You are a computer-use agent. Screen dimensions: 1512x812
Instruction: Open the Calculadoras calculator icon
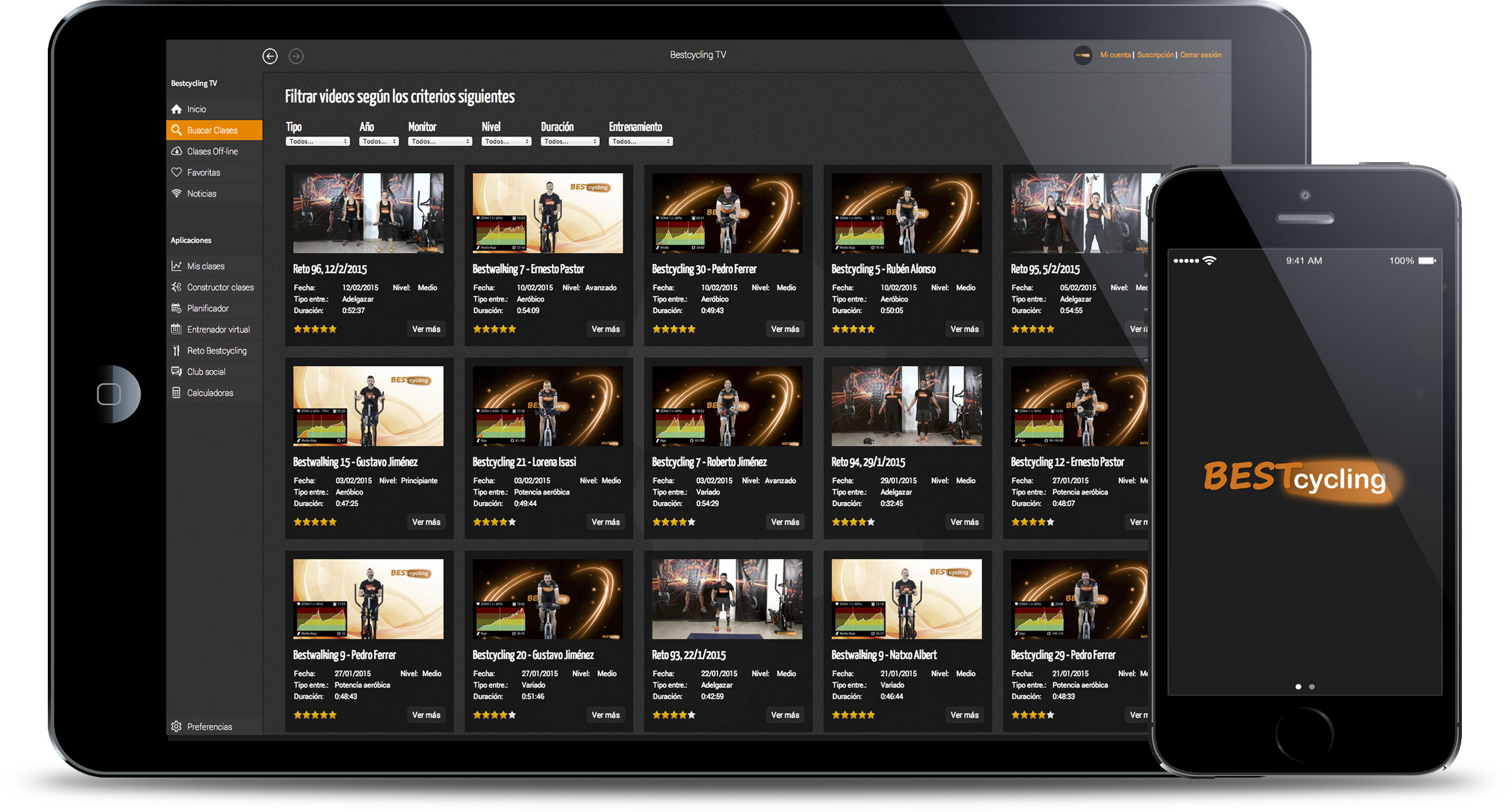click(x=177, y=393)
